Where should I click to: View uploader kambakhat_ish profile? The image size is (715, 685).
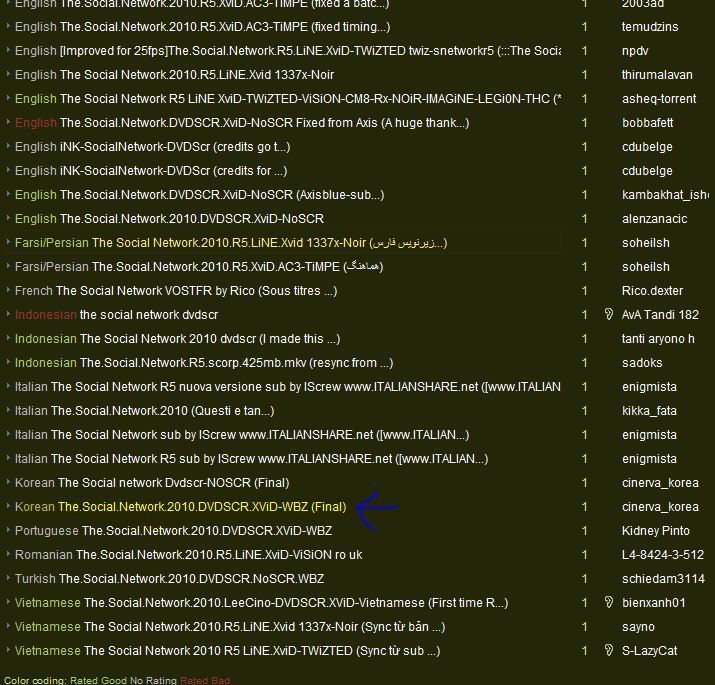665,195
